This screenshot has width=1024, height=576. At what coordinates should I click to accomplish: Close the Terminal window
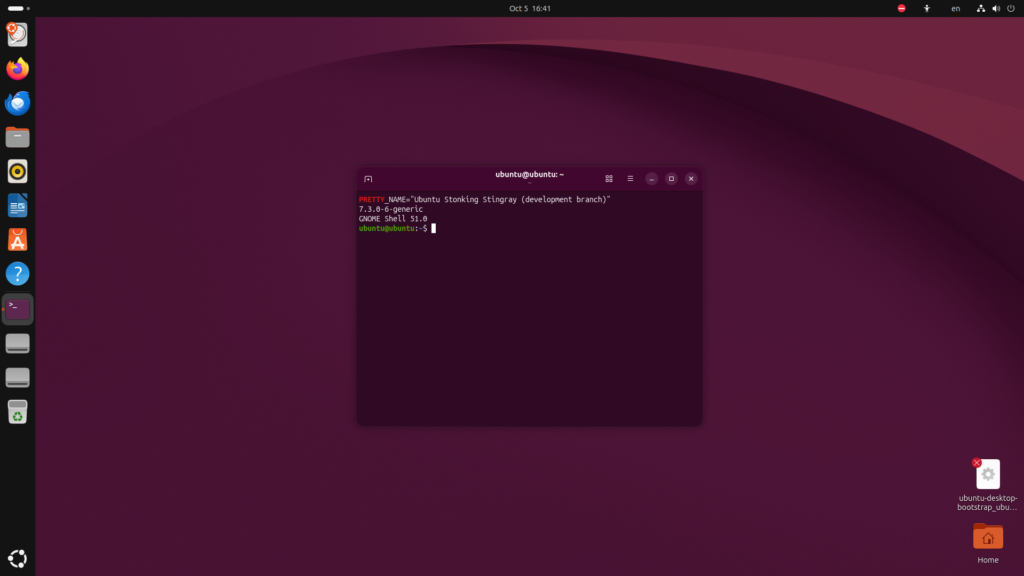tap(691, 179)
